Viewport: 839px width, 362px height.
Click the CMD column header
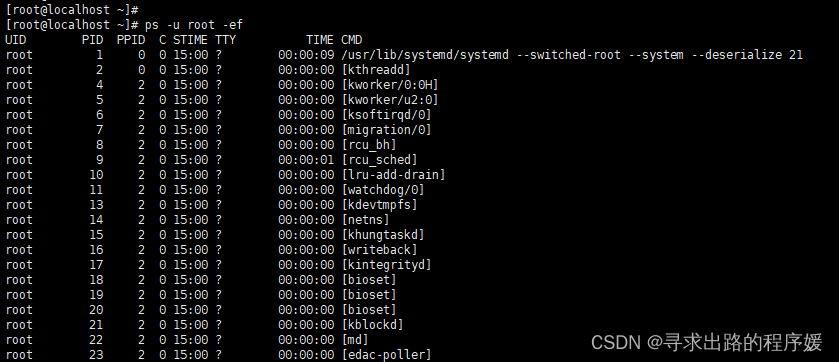[352, 40]
